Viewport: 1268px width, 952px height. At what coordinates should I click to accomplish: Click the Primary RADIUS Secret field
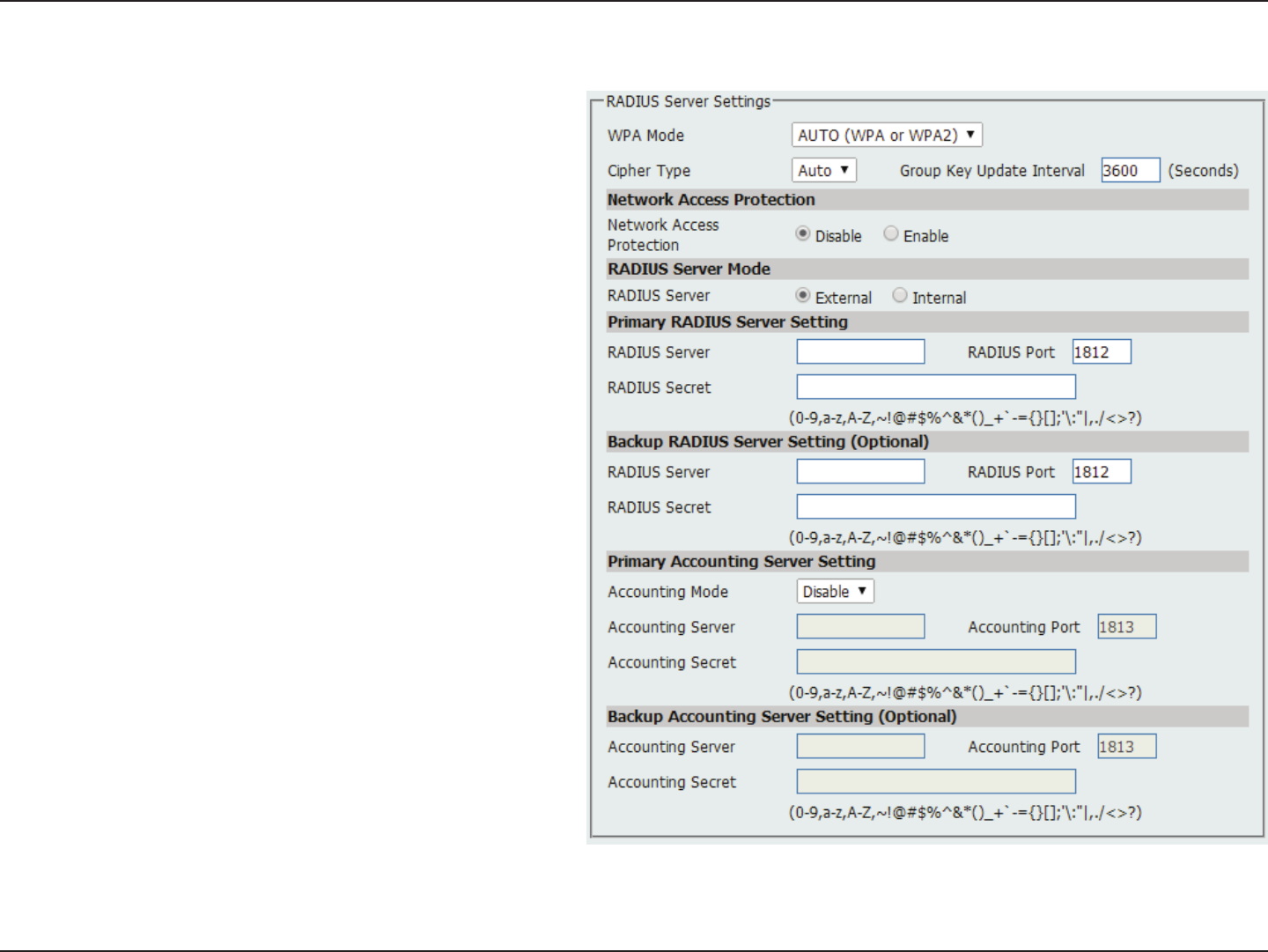[936, 387]
